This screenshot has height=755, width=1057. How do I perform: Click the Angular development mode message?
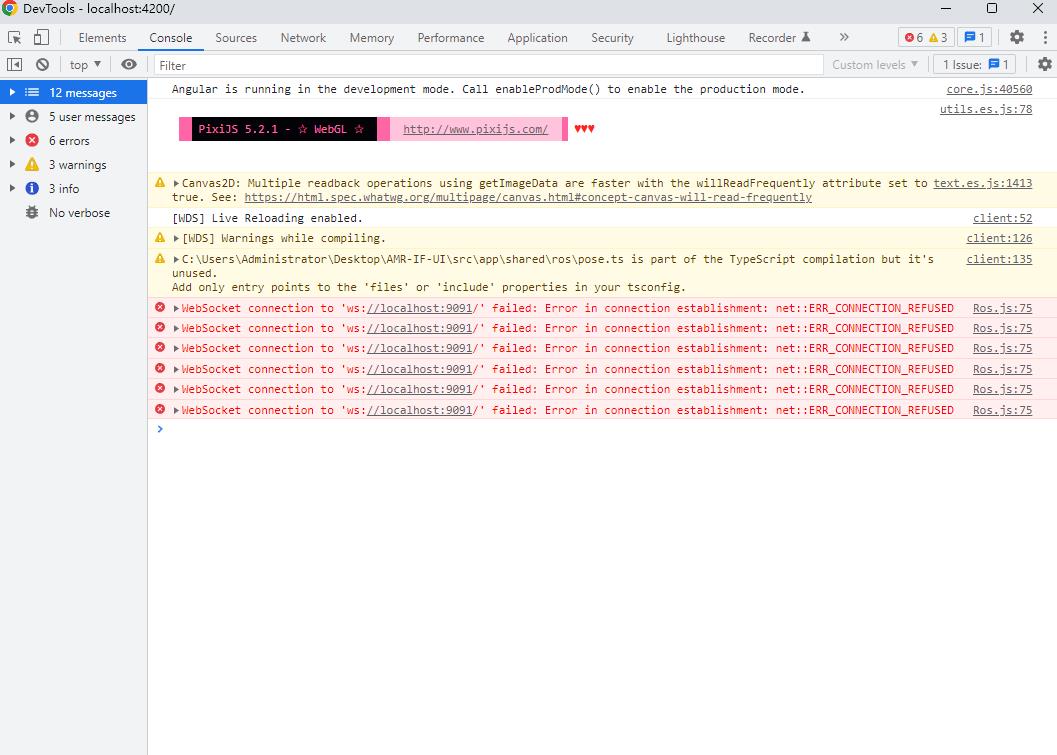[488, 89]
